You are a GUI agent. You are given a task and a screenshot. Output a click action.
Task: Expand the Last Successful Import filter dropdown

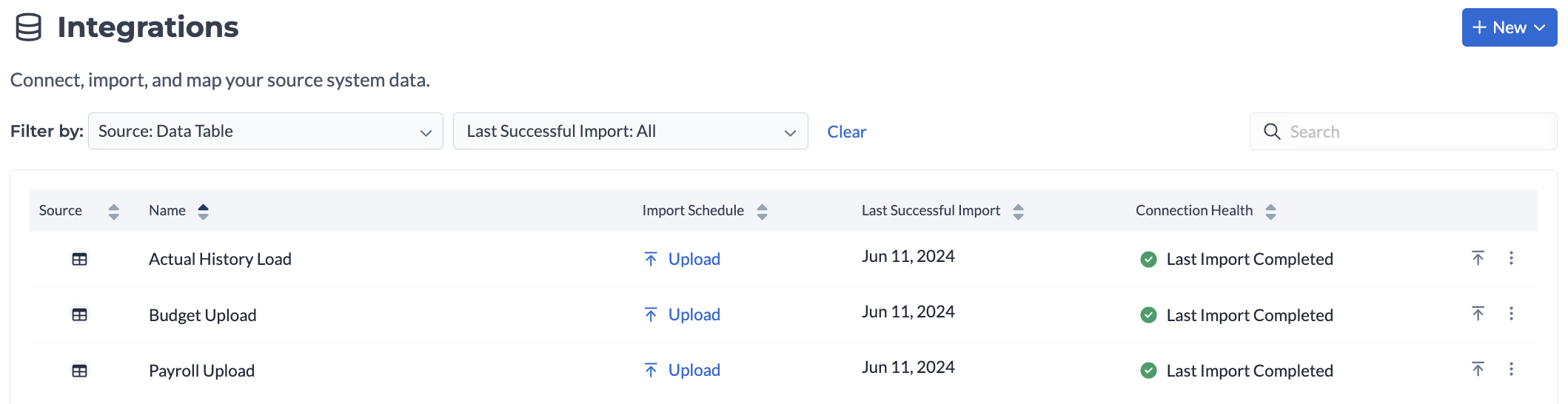630,132
